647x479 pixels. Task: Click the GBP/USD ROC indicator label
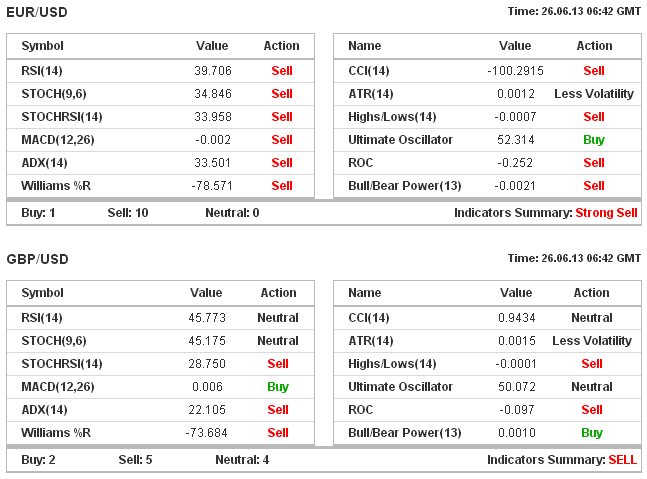[x=360, y=410]
